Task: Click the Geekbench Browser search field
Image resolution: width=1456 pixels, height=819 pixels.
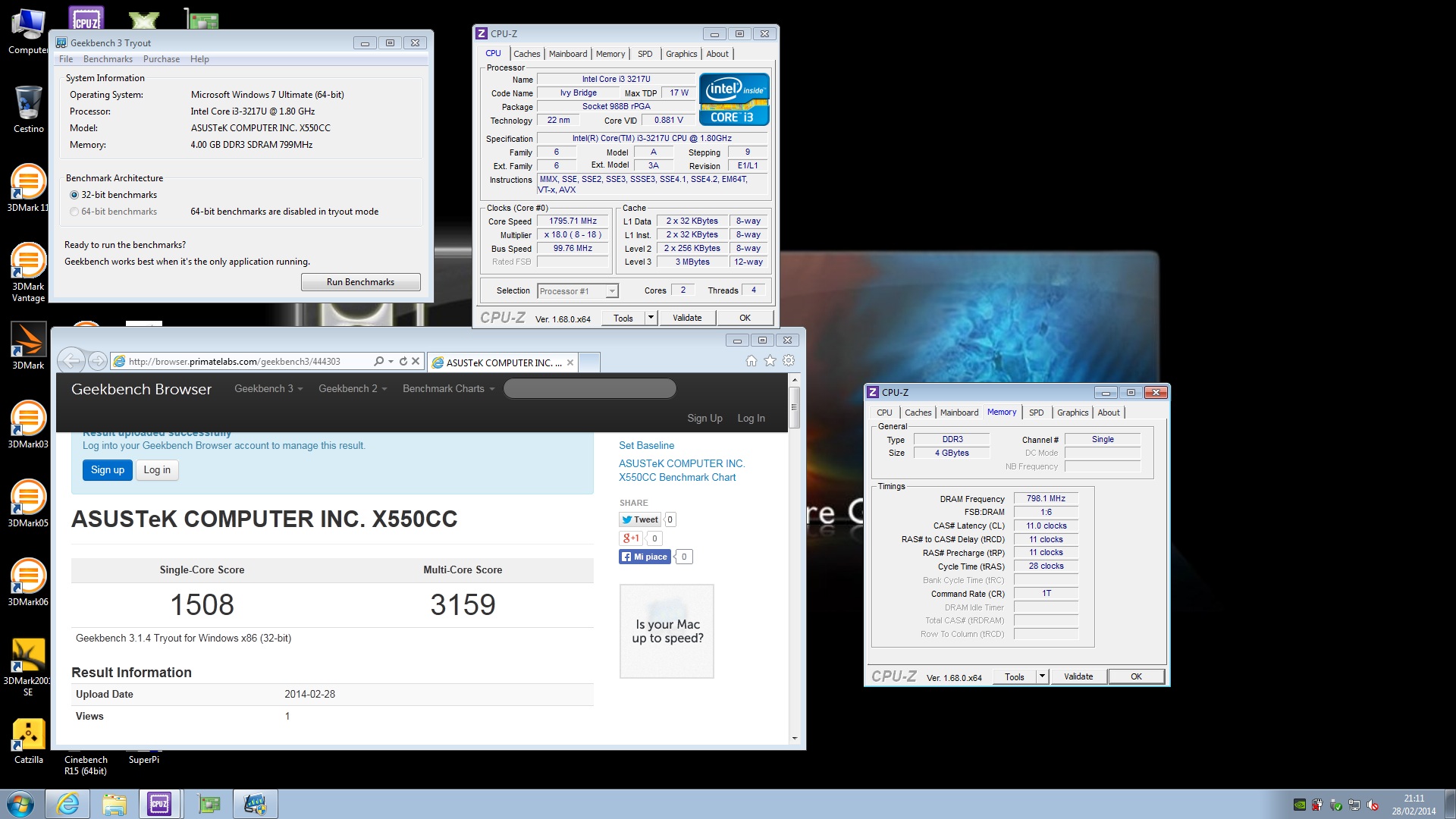Action: [x=590, y=388]
